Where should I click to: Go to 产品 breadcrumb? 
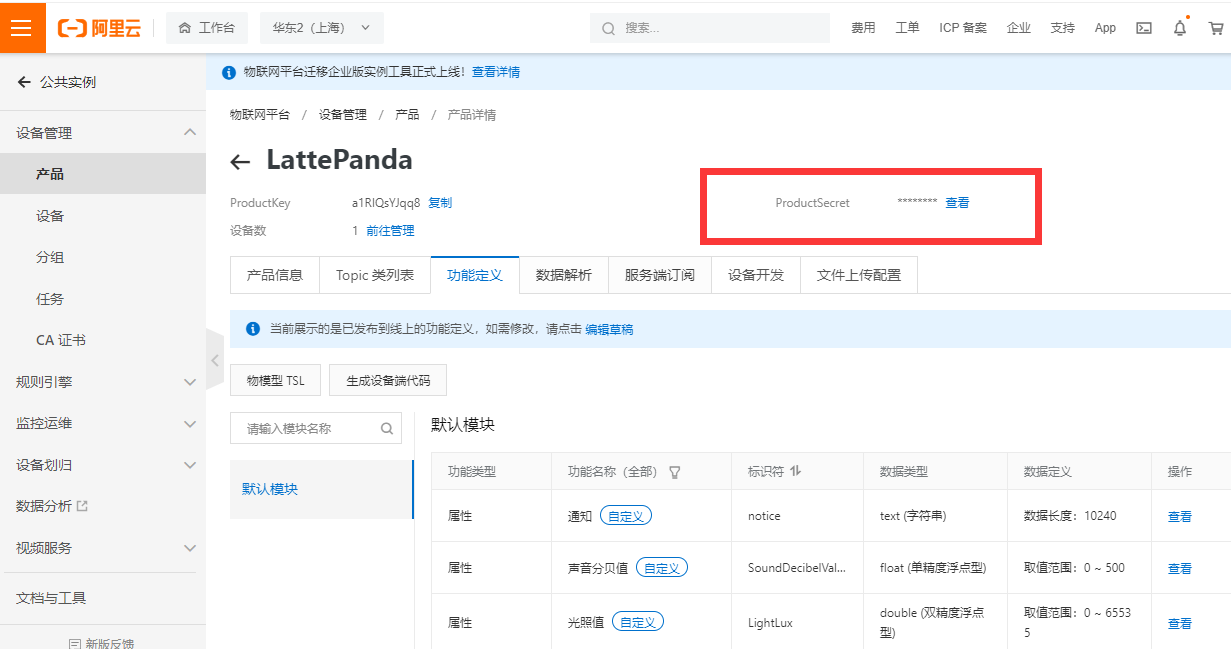407,115
